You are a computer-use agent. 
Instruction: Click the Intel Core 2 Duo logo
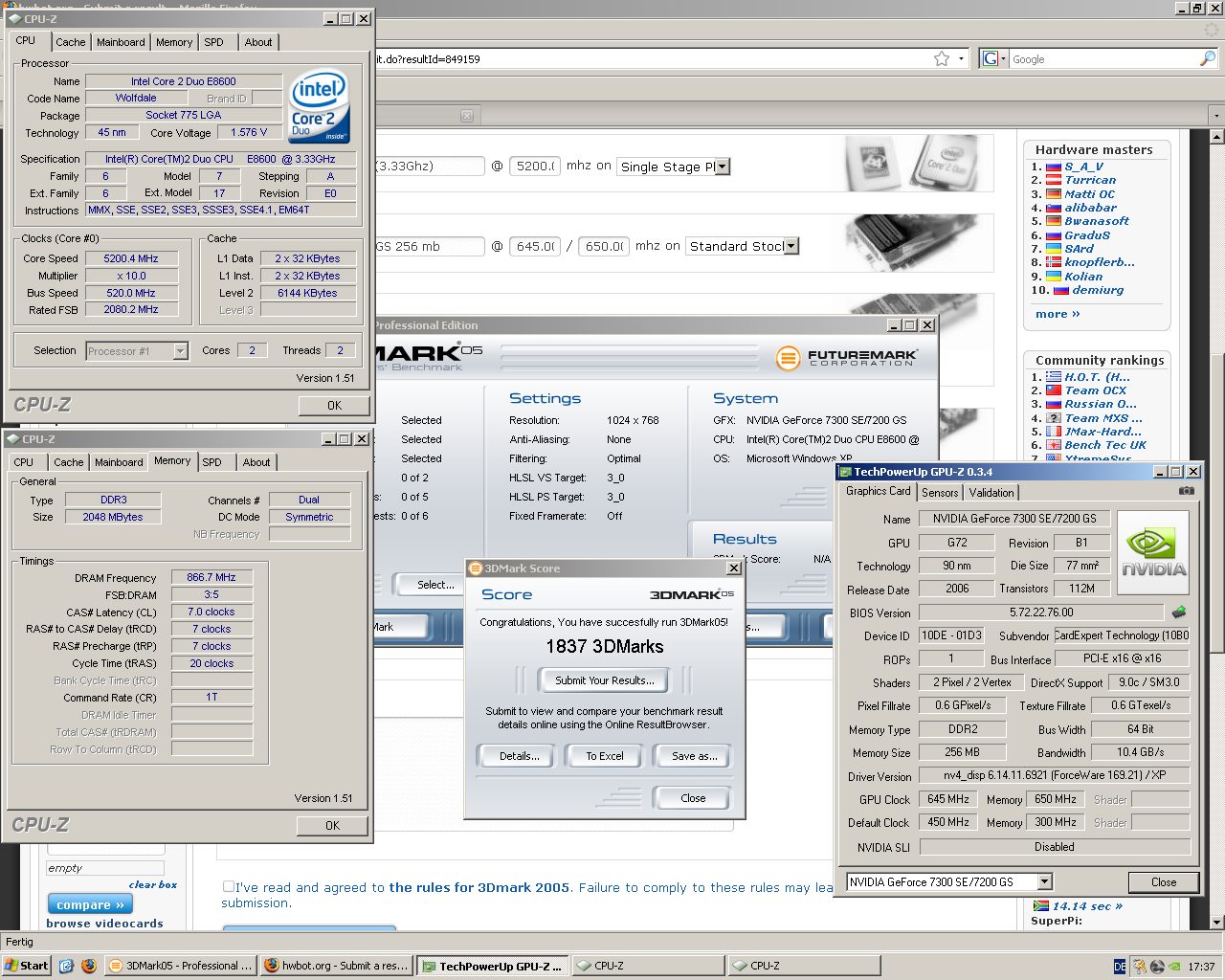tap(319, 105)
